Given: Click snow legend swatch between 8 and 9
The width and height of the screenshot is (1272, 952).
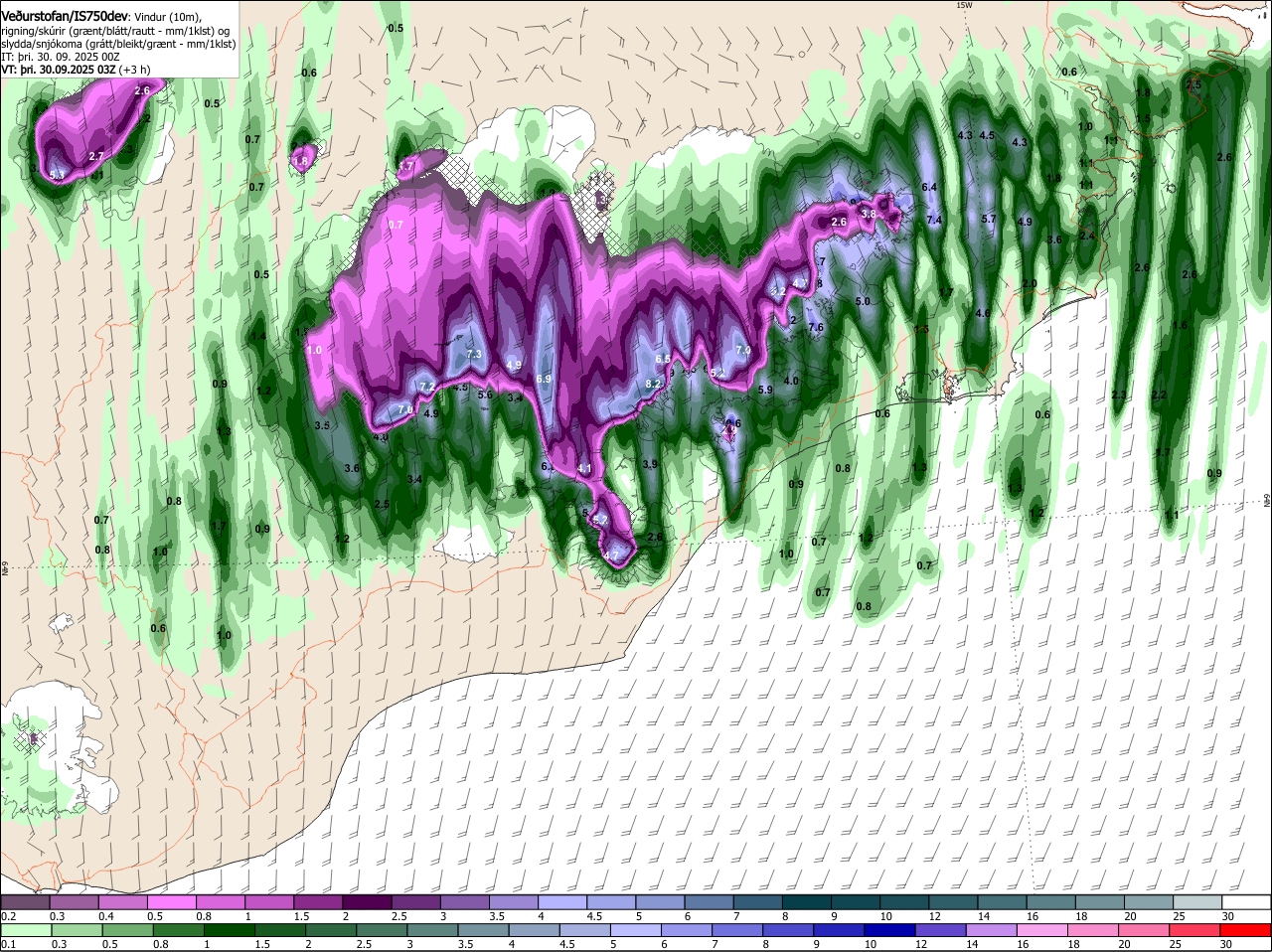Looking at the screenshot, I should click(807, 902).
